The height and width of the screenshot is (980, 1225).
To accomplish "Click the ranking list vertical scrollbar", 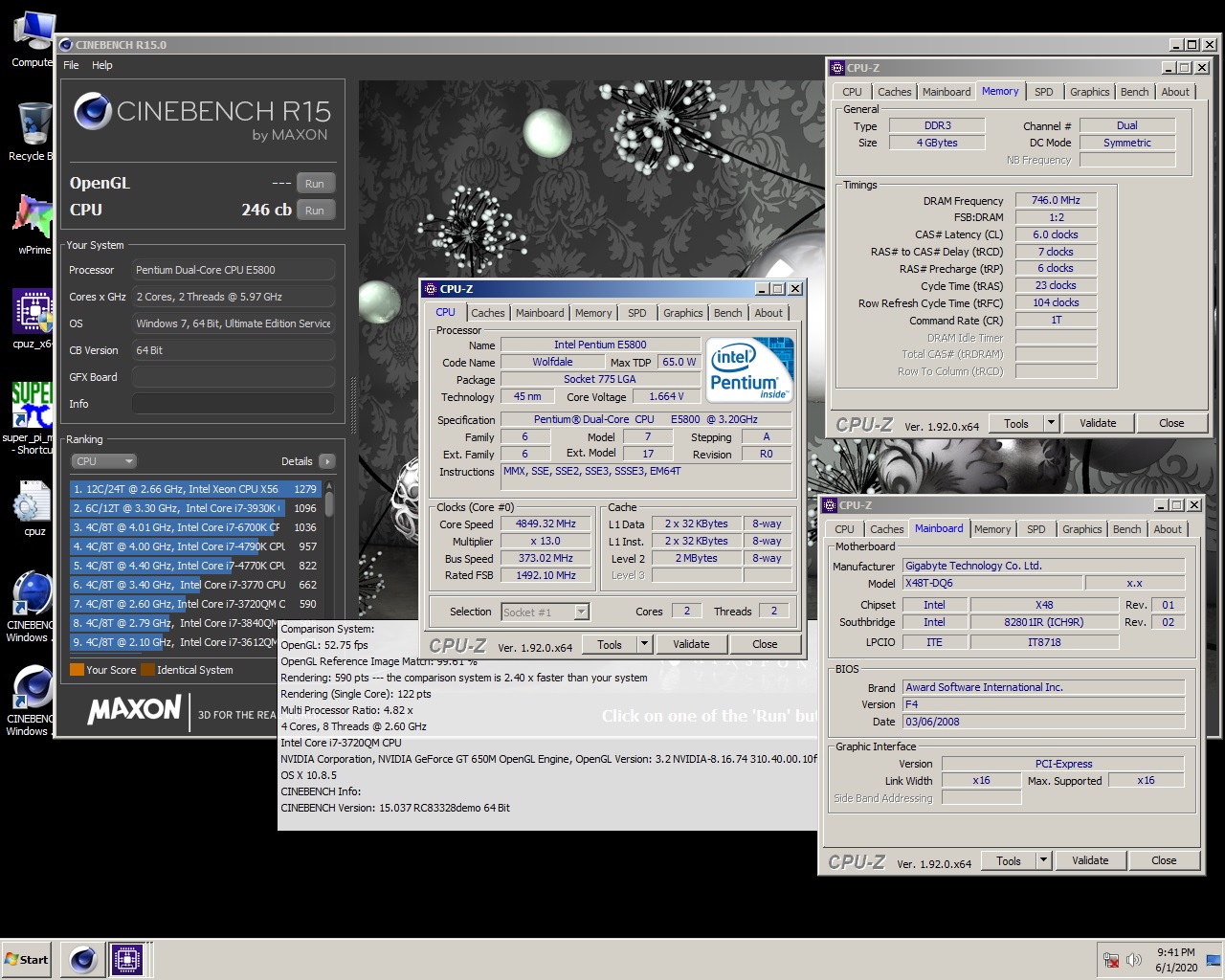I will coord(329,565).
